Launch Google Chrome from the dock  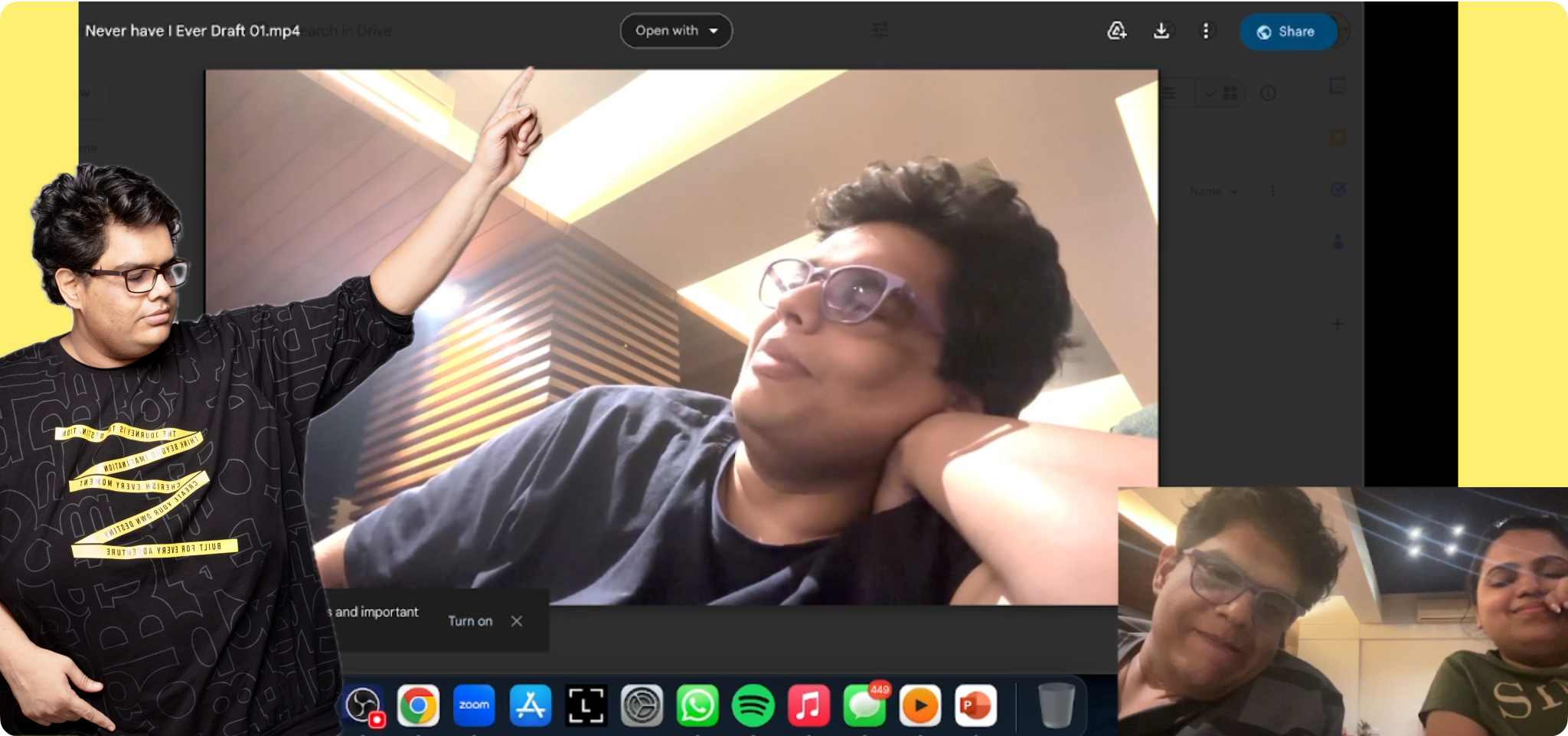(418, 705)
